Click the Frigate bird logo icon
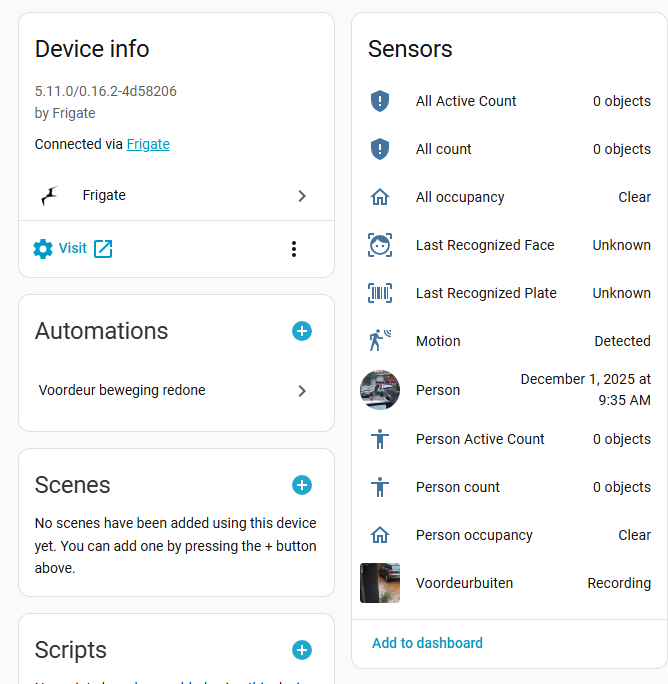This screenshot has height=684, width=668. click(x=50, y=196)
